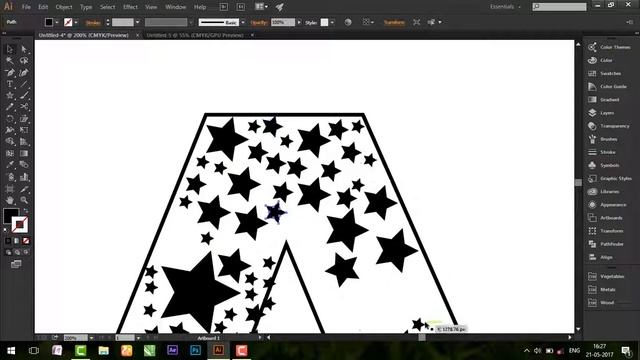
Task: Expand the fill color dropdown in control bar
Action: [x=57, y=22]
